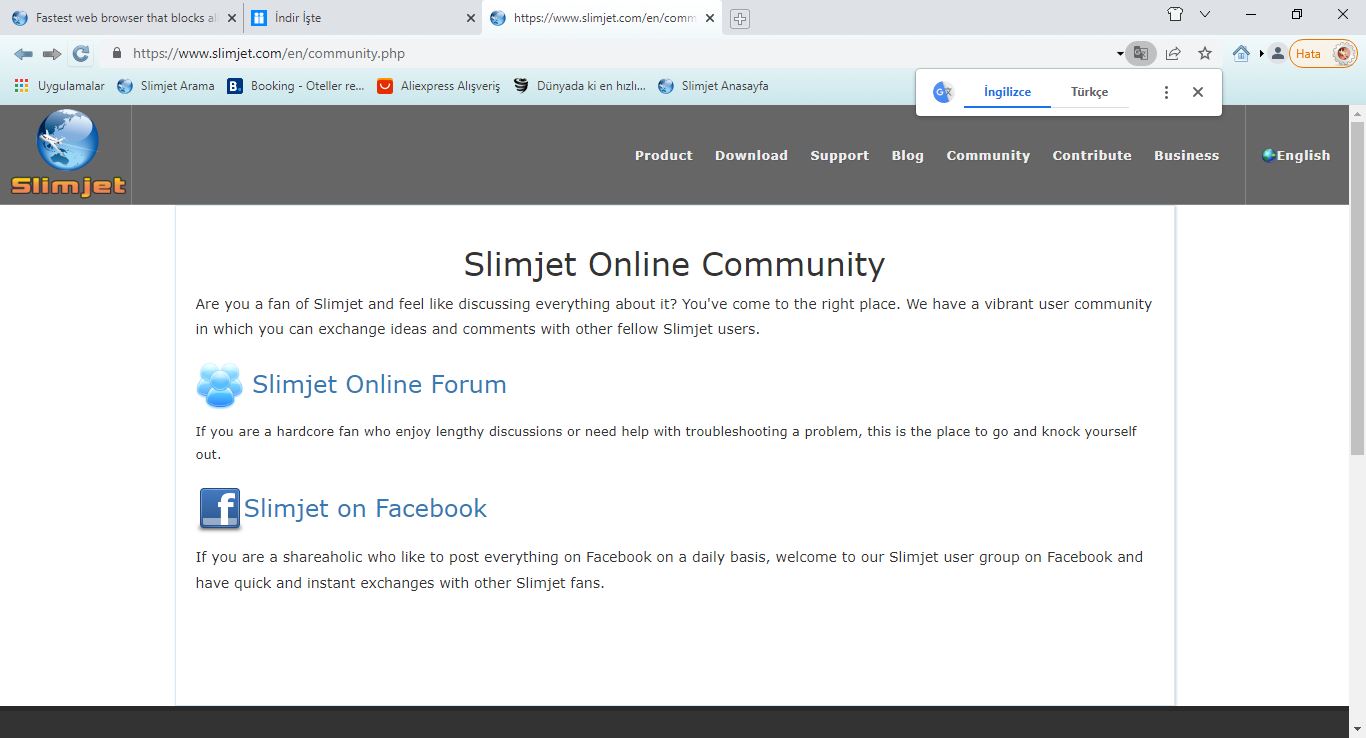Viewport: 1366px width, 738px height.
Task: Open the Slimjet Arama bookmark
Action: coord(166,86)
